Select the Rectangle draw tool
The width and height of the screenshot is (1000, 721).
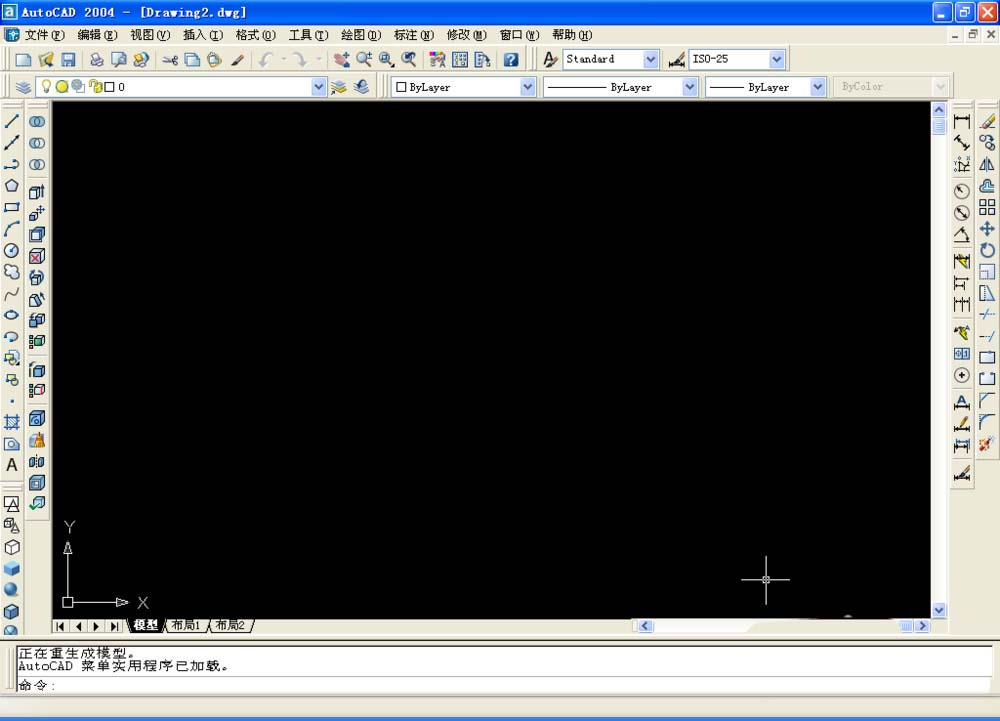(x=11, y=208)
